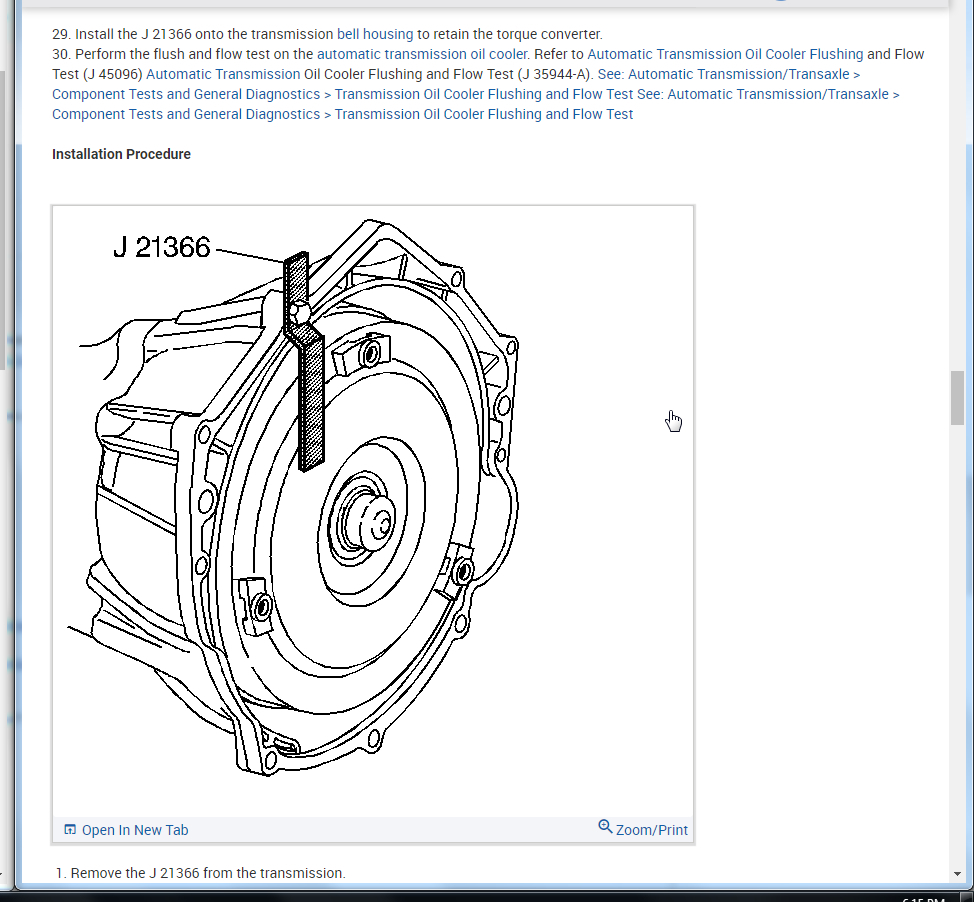
Task: Click the 'Installation Procedure' heading
Action: pos(121,154)
